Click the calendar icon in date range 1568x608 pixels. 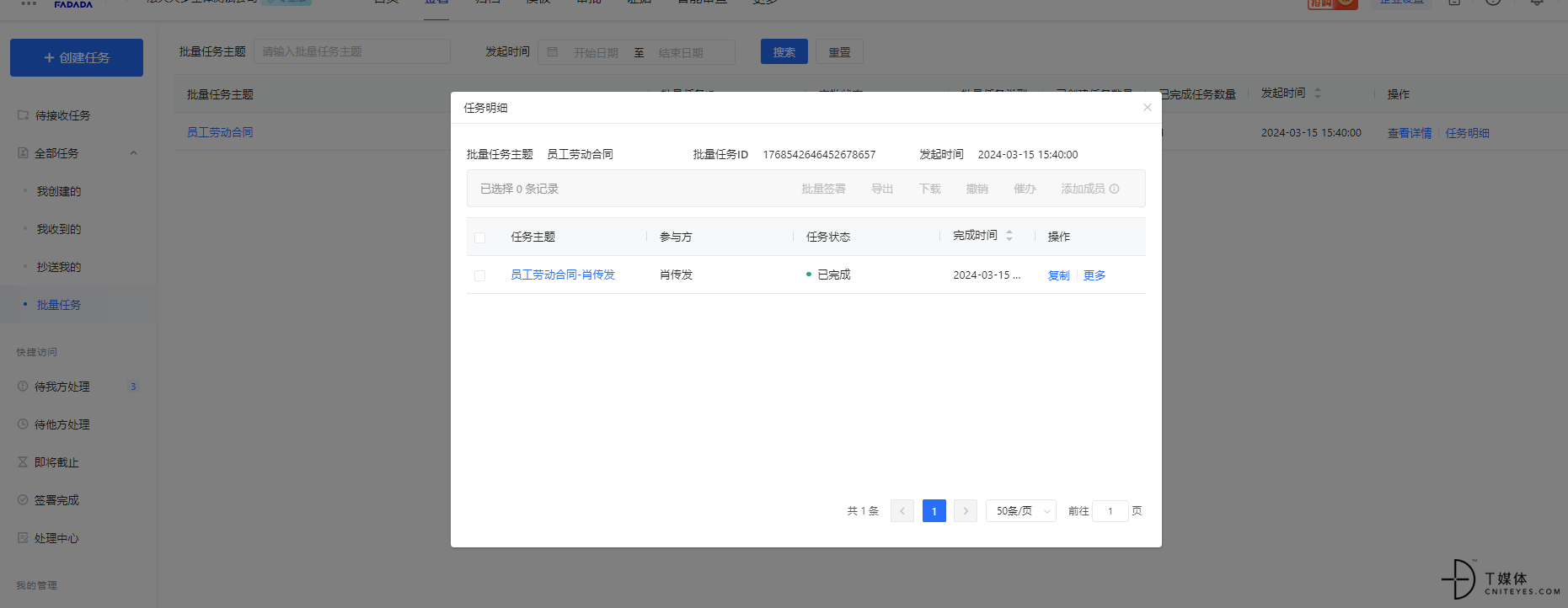(553, 52)
